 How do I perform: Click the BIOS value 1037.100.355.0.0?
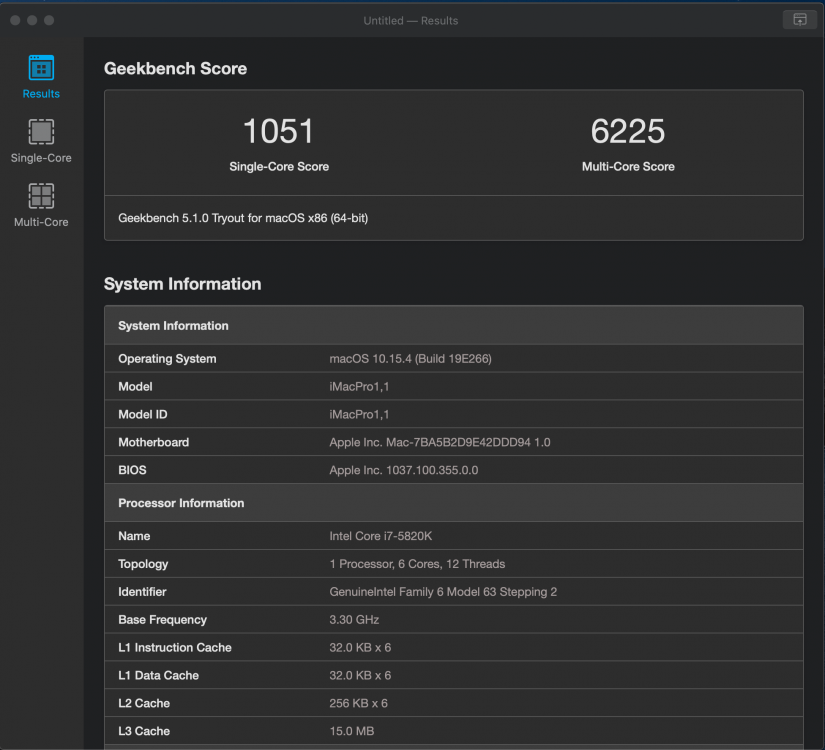coord(404,470)
